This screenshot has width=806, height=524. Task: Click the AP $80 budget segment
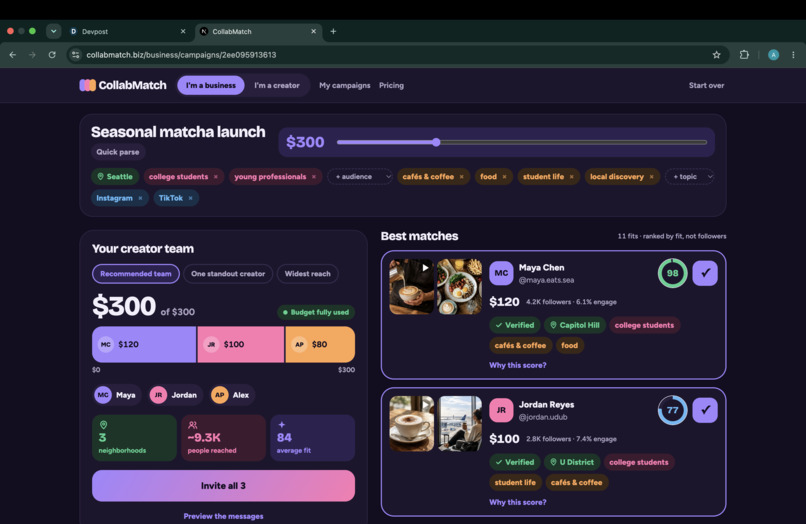point(320,344)
